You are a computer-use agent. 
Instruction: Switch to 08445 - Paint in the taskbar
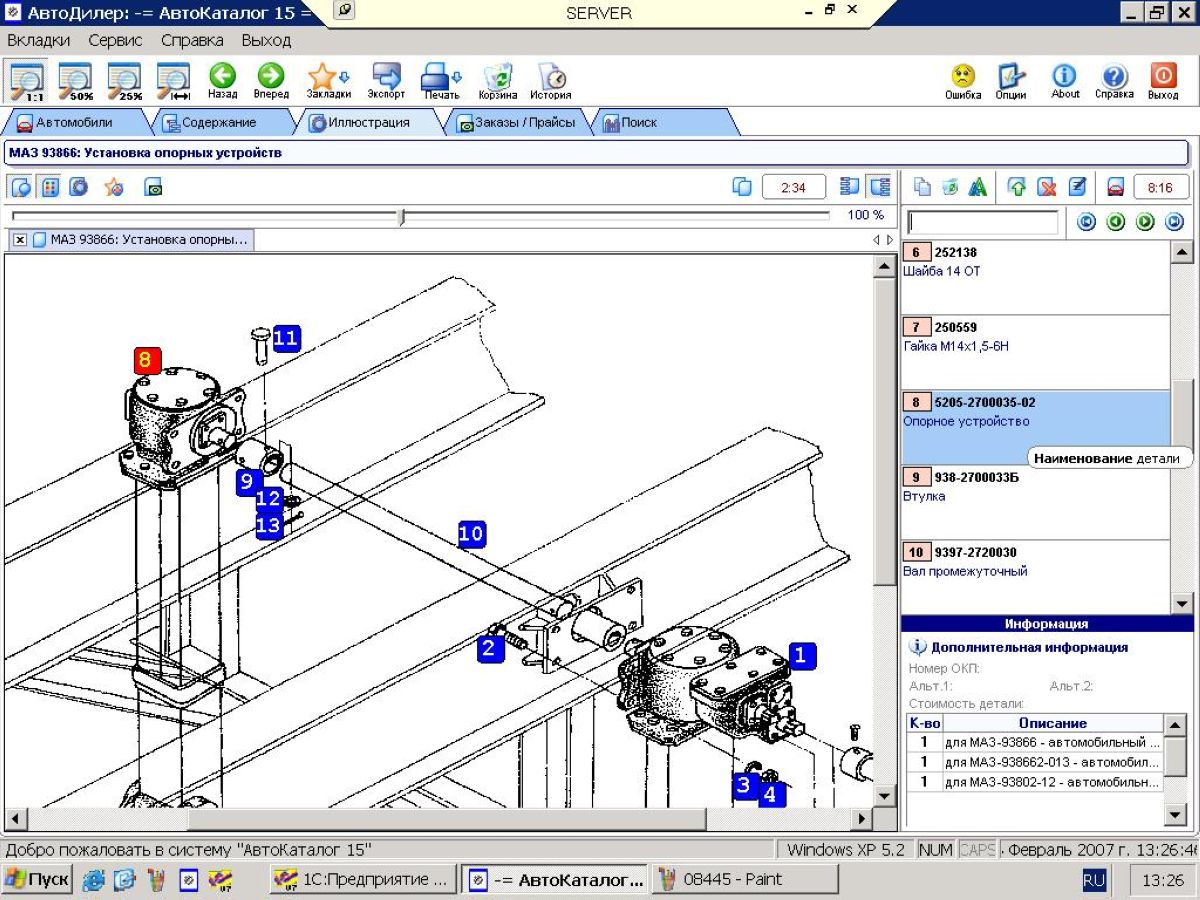point(745,880)
